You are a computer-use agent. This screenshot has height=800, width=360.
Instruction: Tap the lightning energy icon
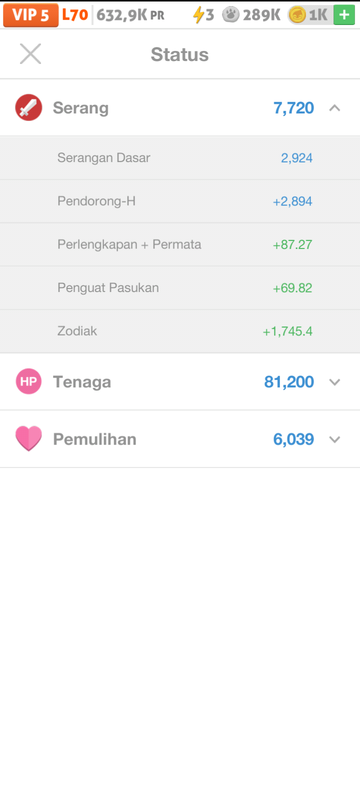pyautogui.click(x=198, y=15)
